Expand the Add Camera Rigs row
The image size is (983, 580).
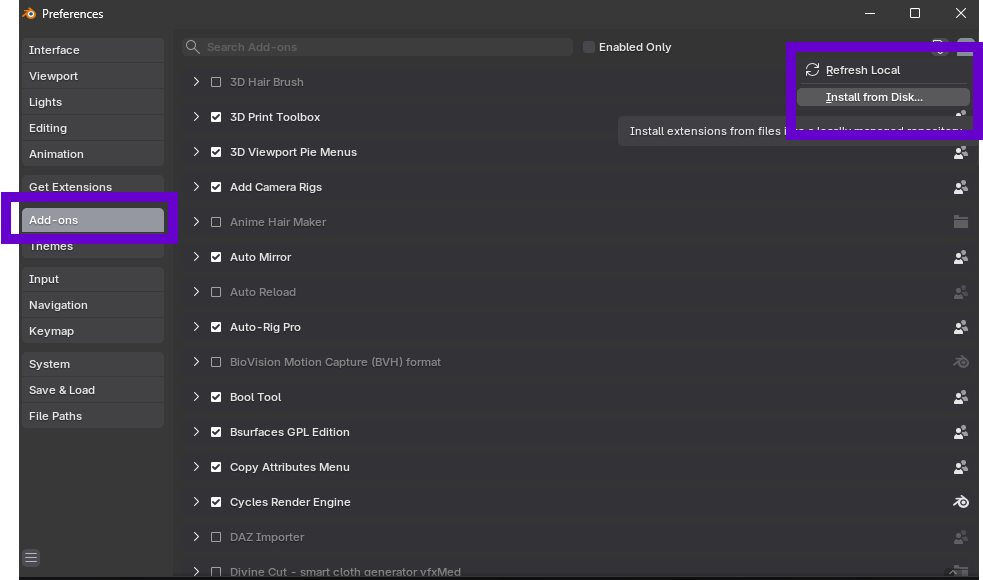pos(196,187)
